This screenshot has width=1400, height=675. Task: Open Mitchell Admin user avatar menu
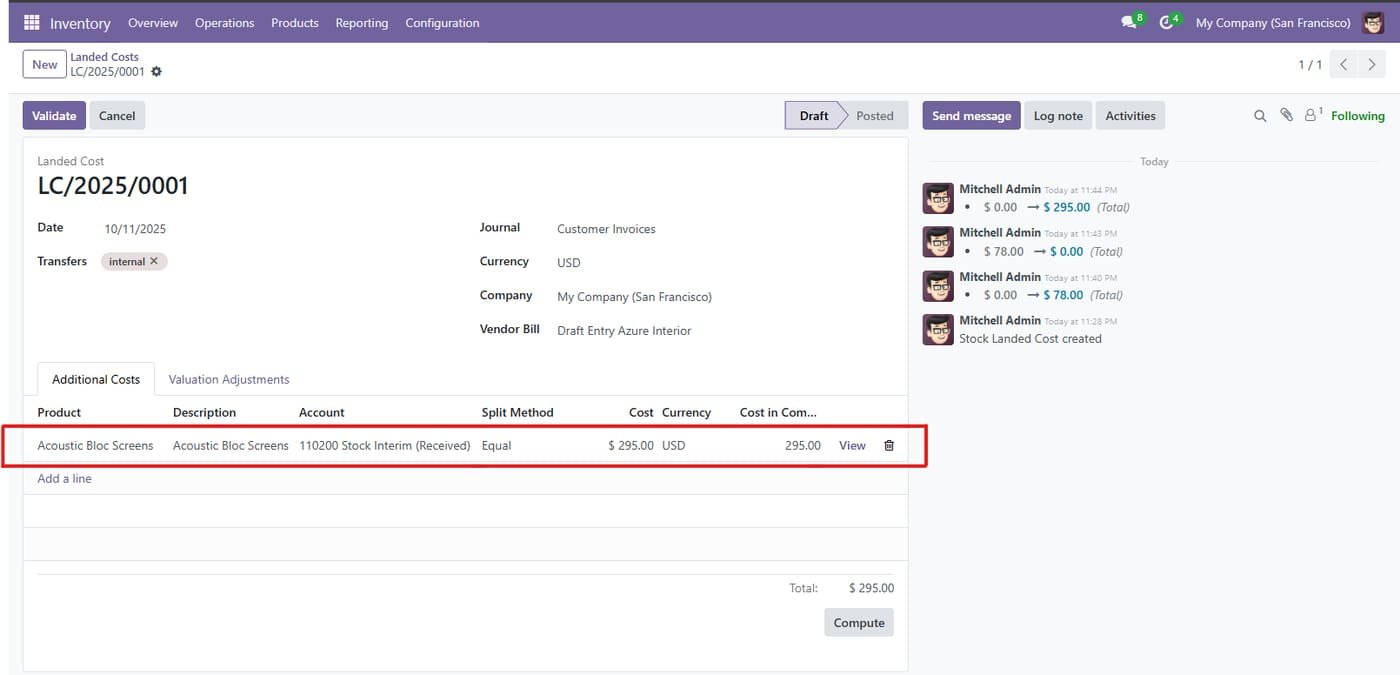click(1373, 22)
